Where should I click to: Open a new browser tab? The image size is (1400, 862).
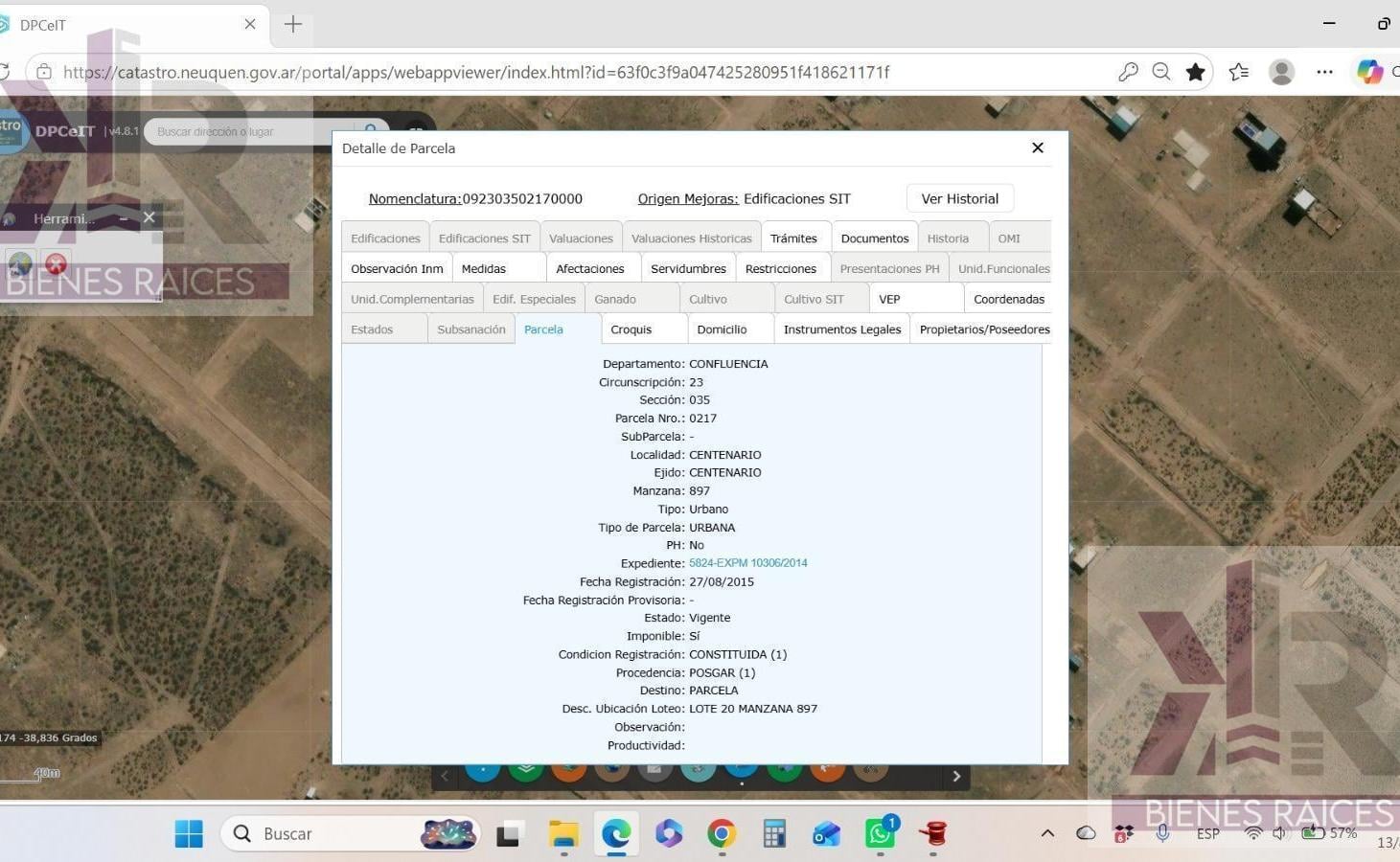[293, 24]
